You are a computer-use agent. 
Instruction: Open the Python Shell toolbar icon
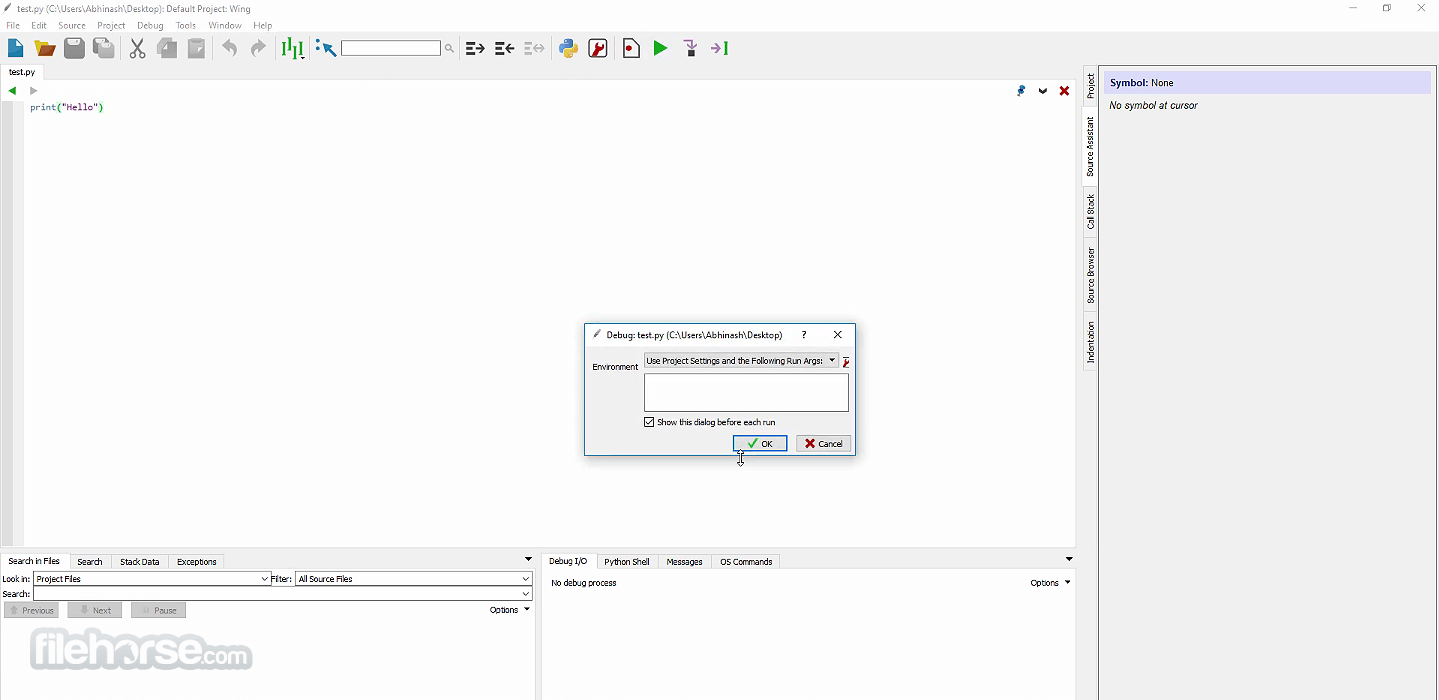[569, 48]
